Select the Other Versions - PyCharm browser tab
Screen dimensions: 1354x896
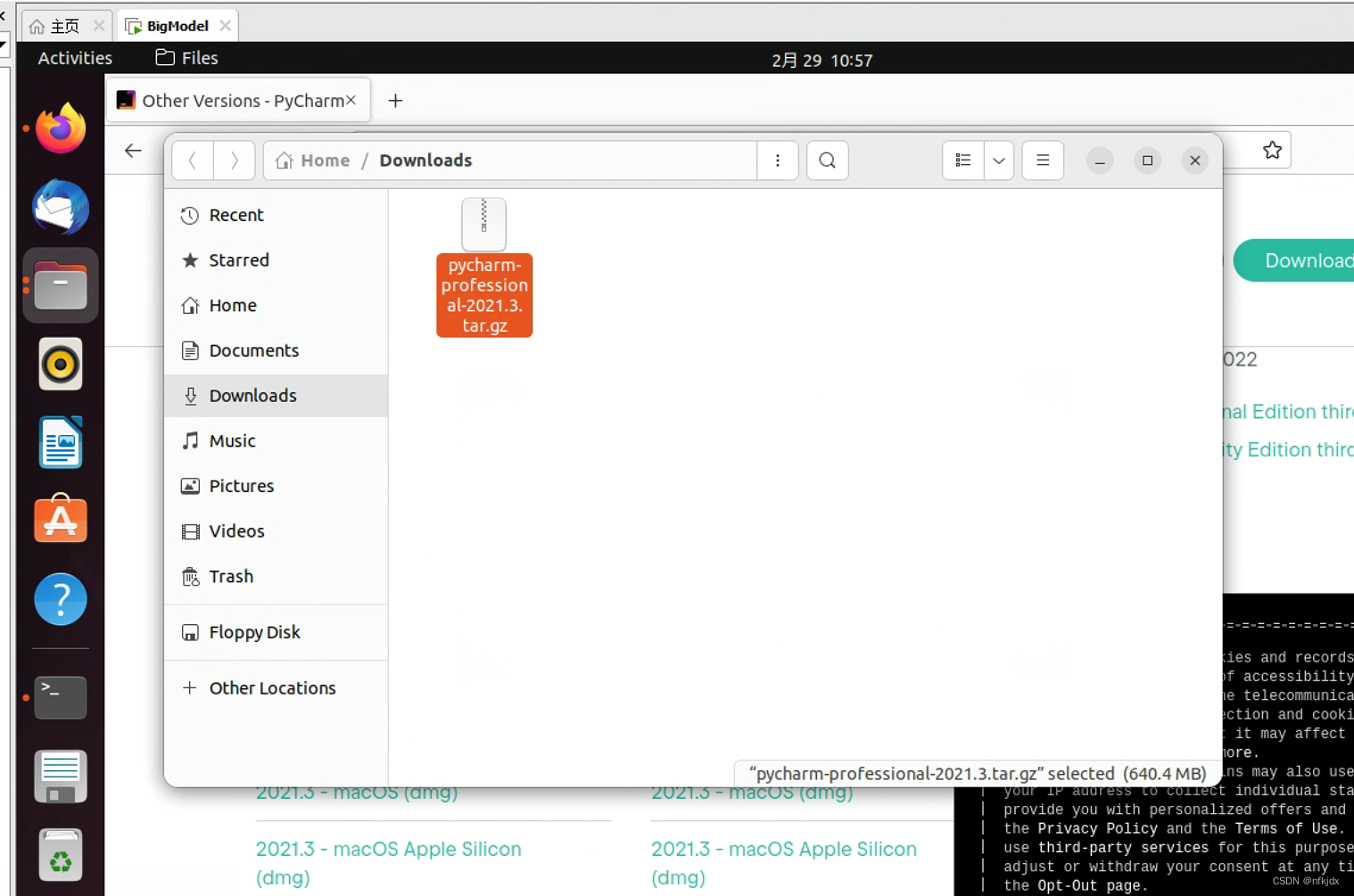pyautogui.click(x=238, y=101)
